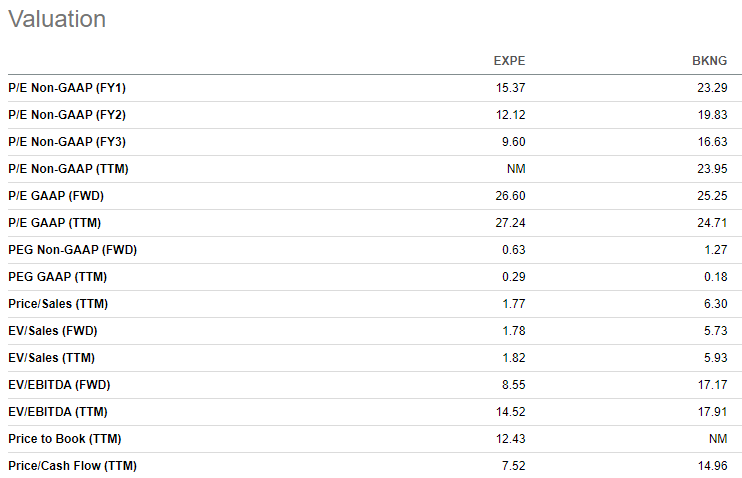Click the EV/EBITDA (FWD) label
742x478 pixels.
click(x=59, y=385)
